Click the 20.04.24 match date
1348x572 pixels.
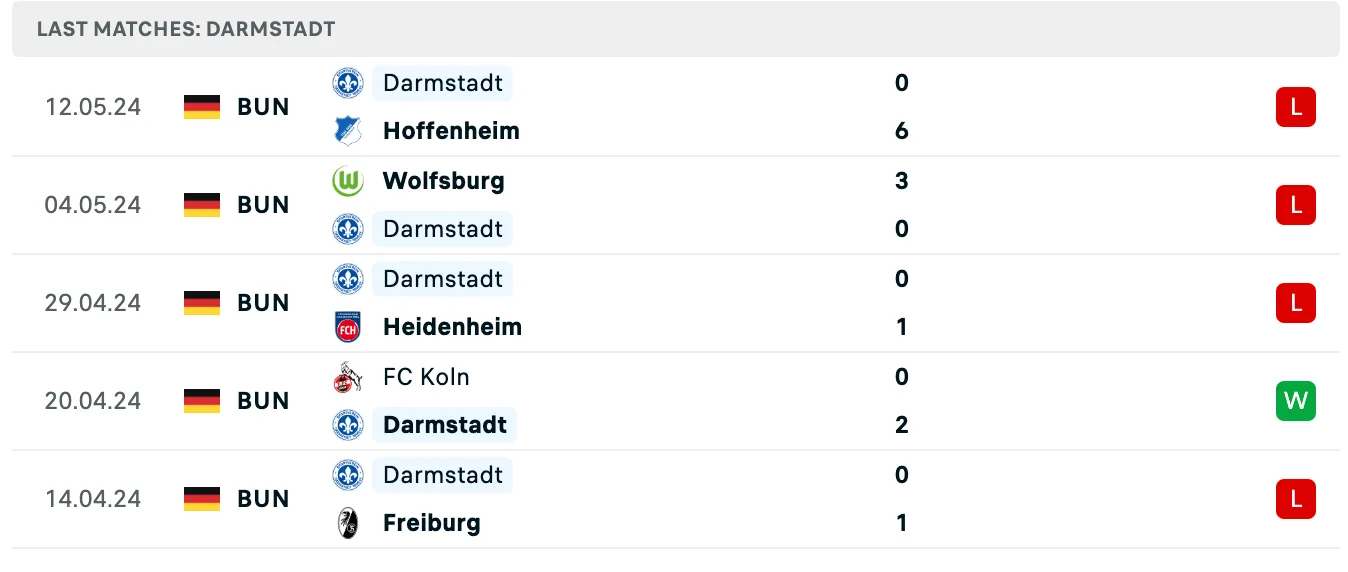tap(93, 401)
